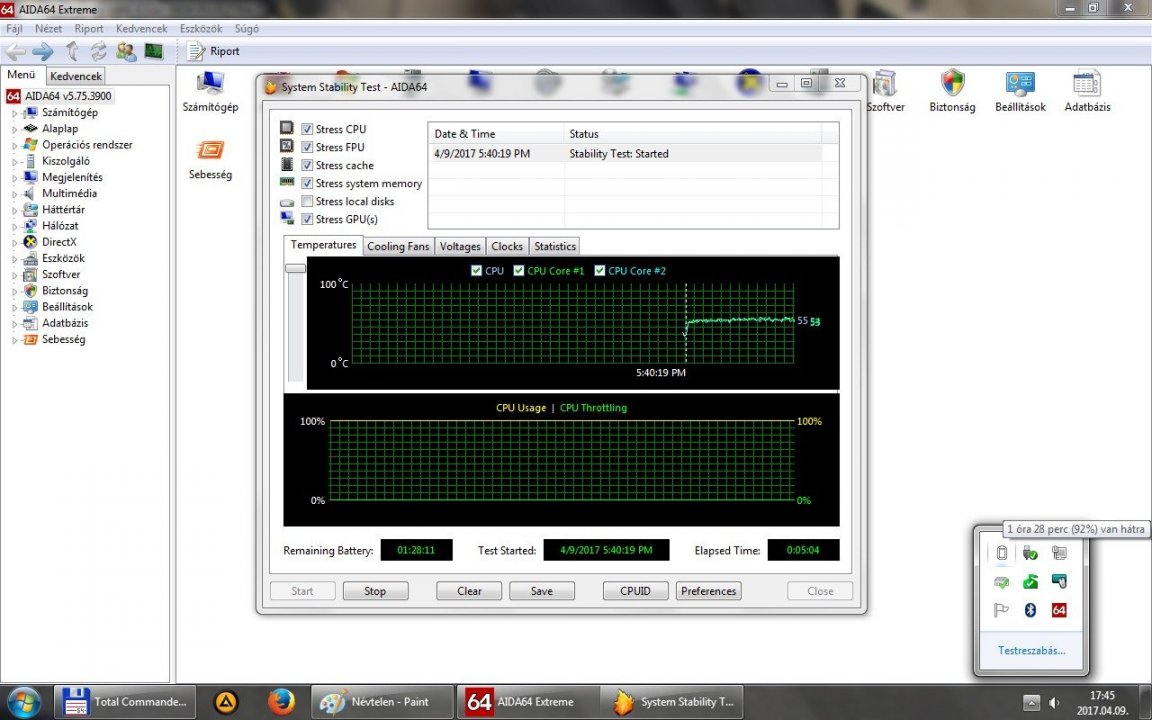This screenshot has width=1152, height=720.
Task: Expand the DirectX tree node
Action: point(14,242)
